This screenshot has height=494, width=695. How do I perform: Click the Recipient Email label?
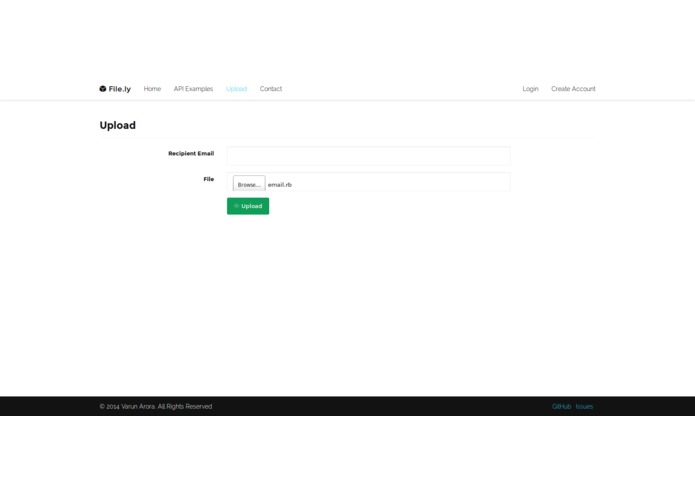coord(191,153)
